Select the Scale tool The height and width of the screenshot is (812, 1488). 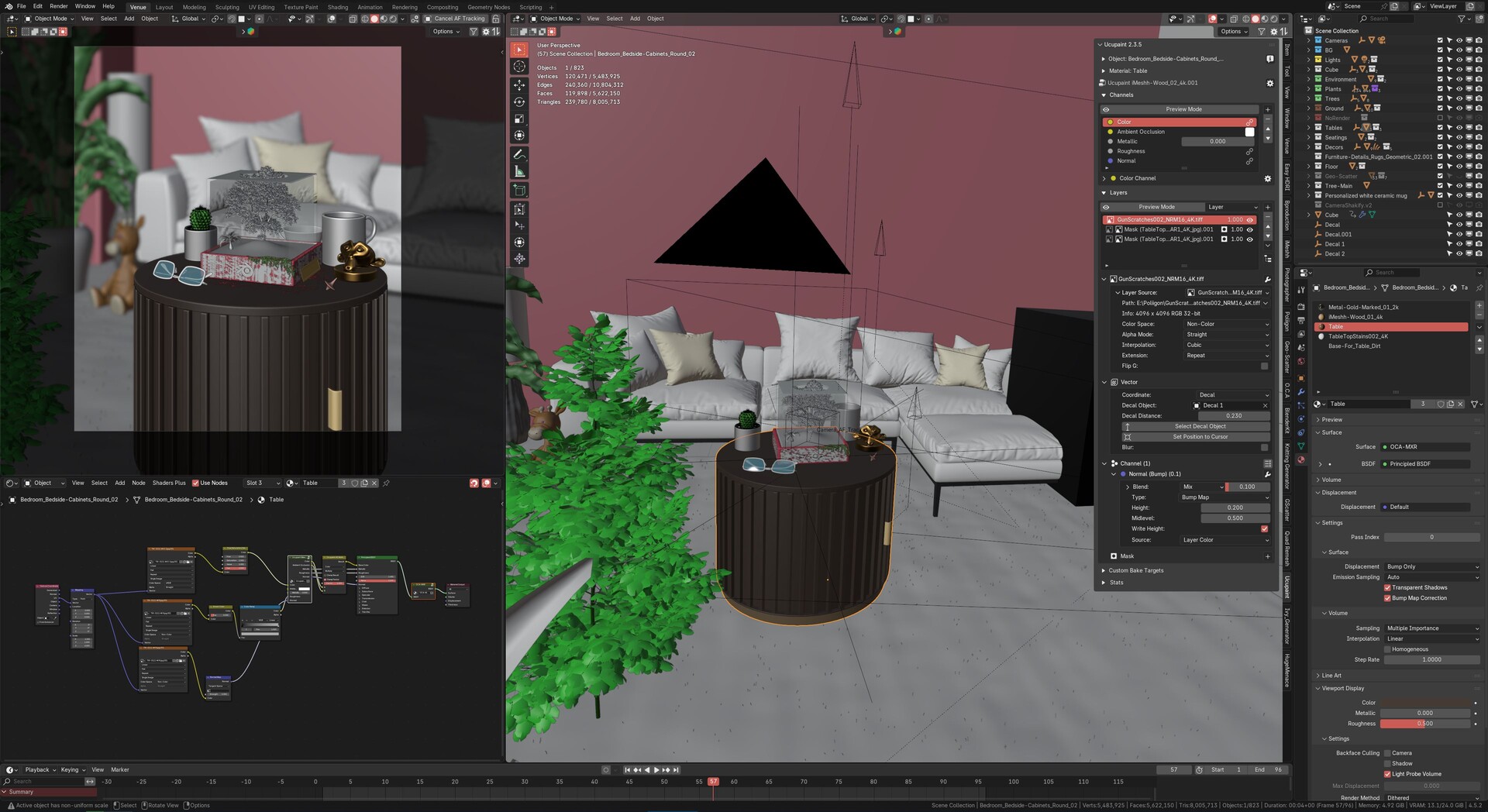point(520,119)
